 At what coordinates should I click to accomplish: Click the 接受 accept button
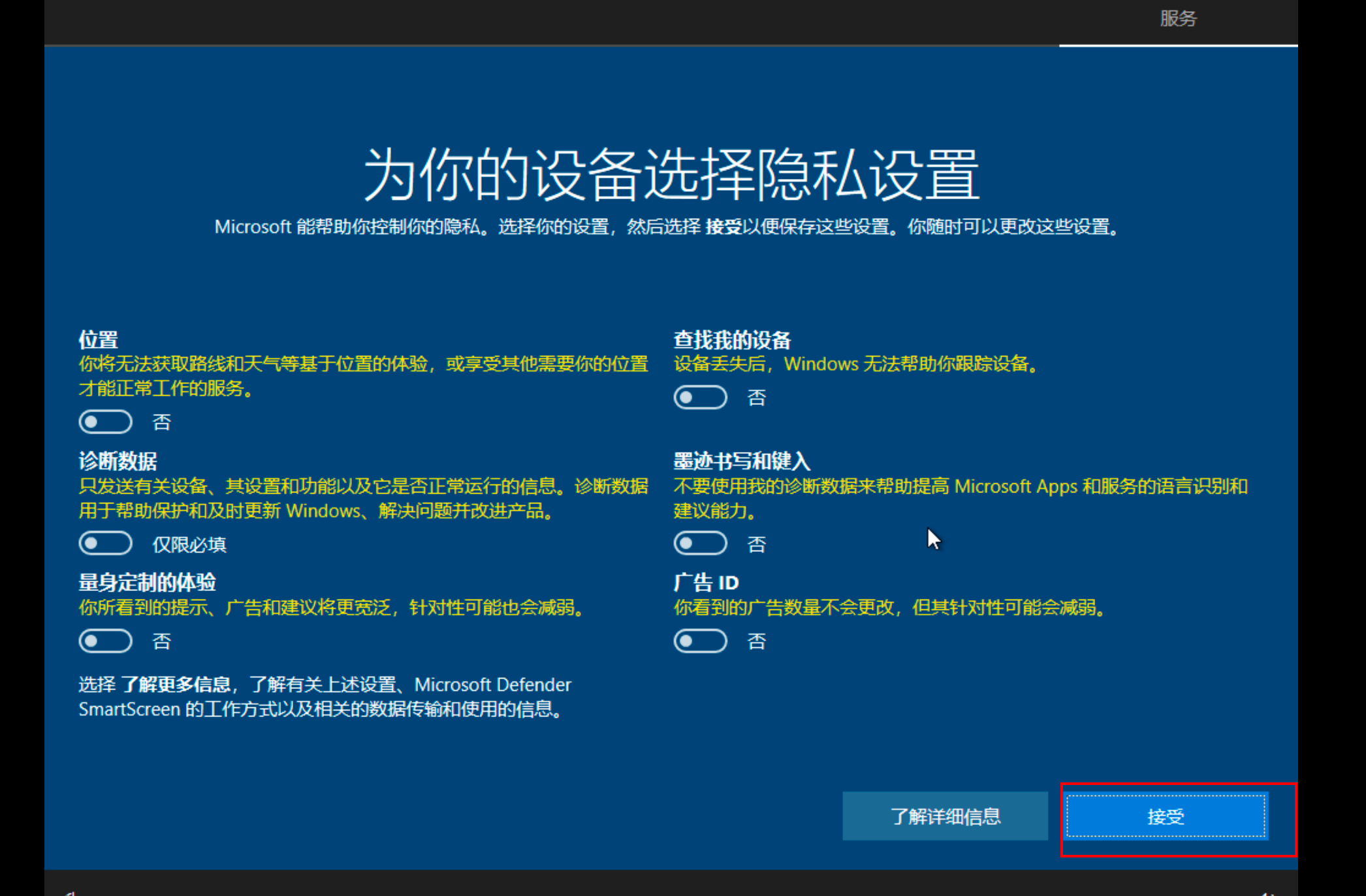point(1166,816)
